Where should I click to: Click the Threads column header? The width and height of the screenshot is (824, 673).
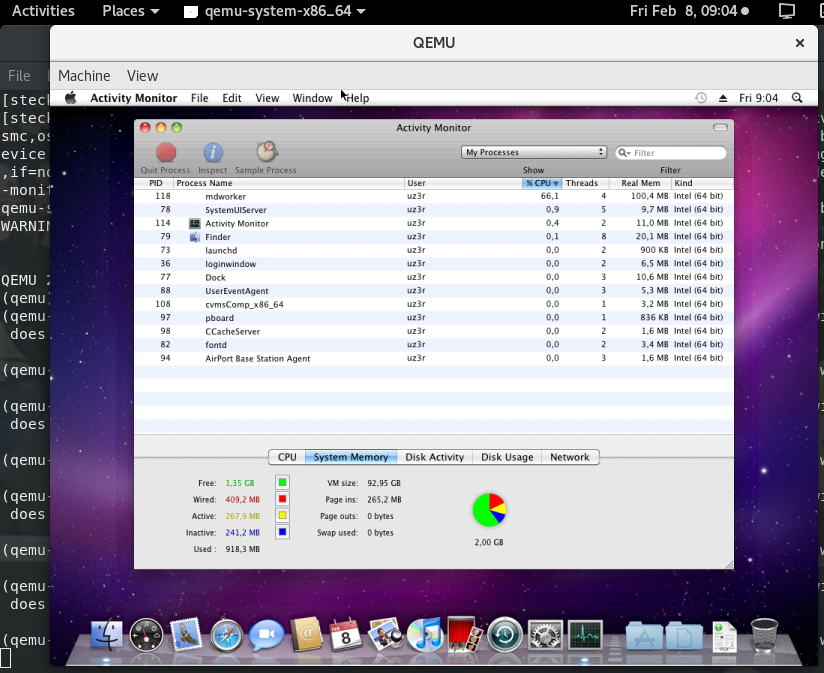pos(585,183)
